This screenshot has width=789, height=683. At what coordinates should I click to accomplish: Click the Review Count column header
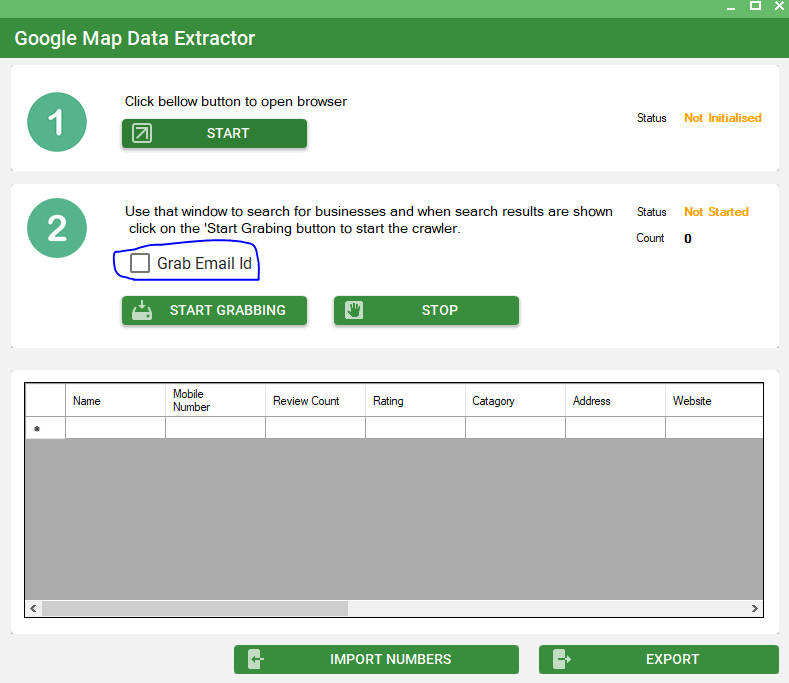point(315,401)
